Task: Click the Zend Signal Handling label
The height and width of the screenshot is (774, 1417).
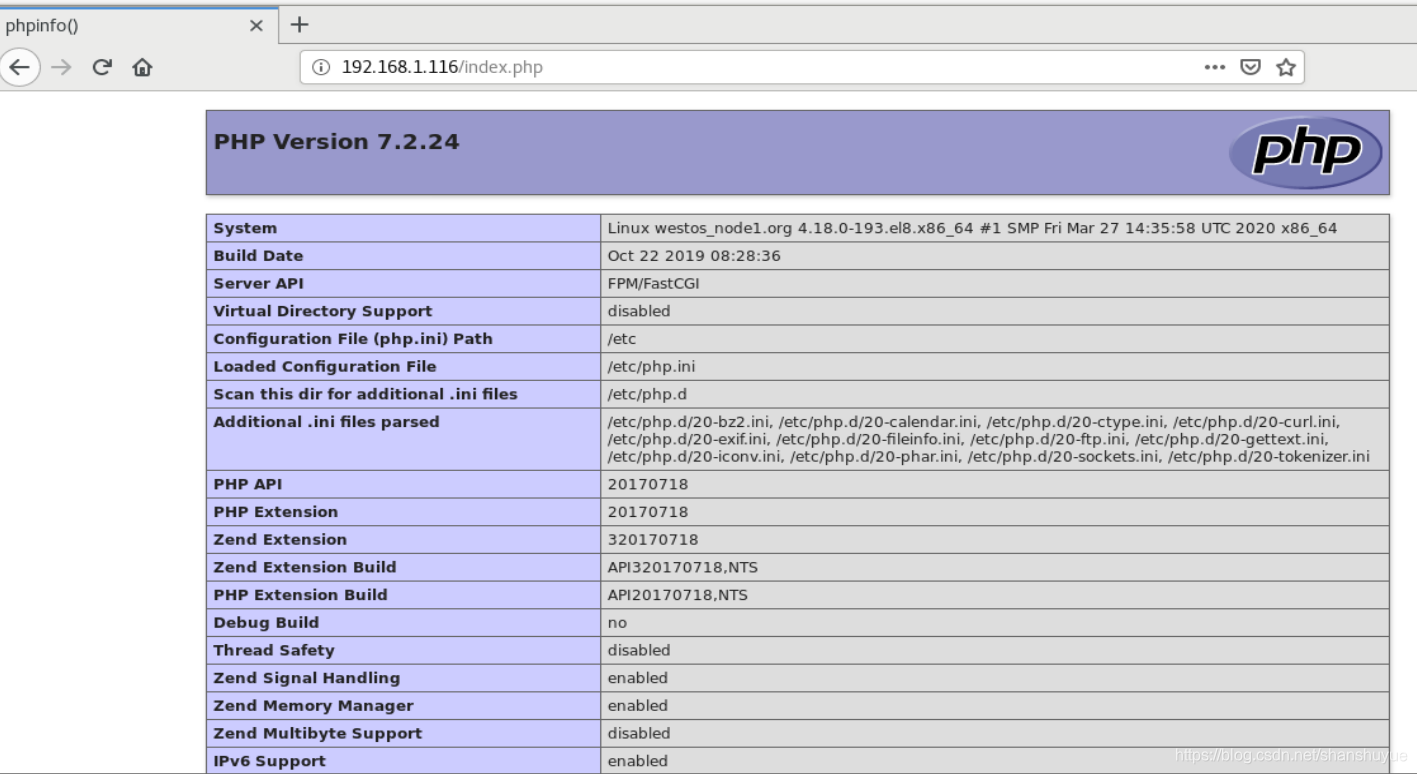Action: pos(306,678)
